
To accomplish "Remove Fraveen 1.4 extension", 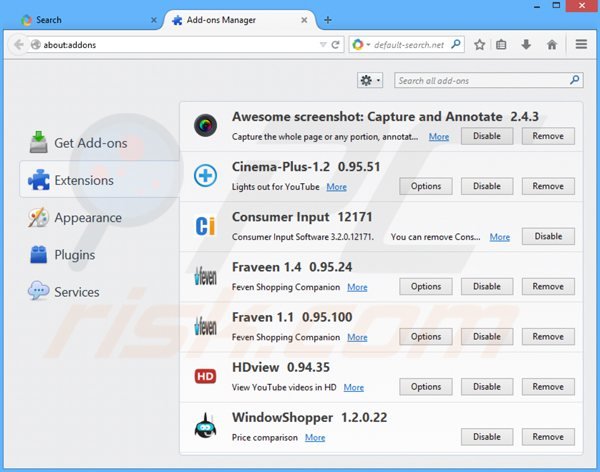I will pyautogui.click(x=548, y=287).
